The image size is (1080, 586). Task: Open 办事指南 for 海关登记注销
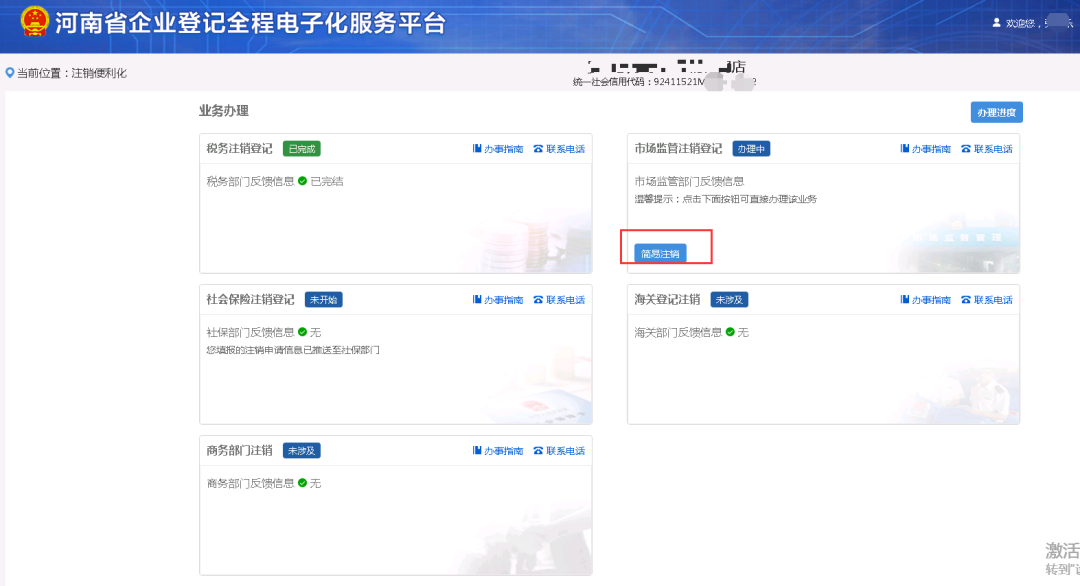point(925,300)
